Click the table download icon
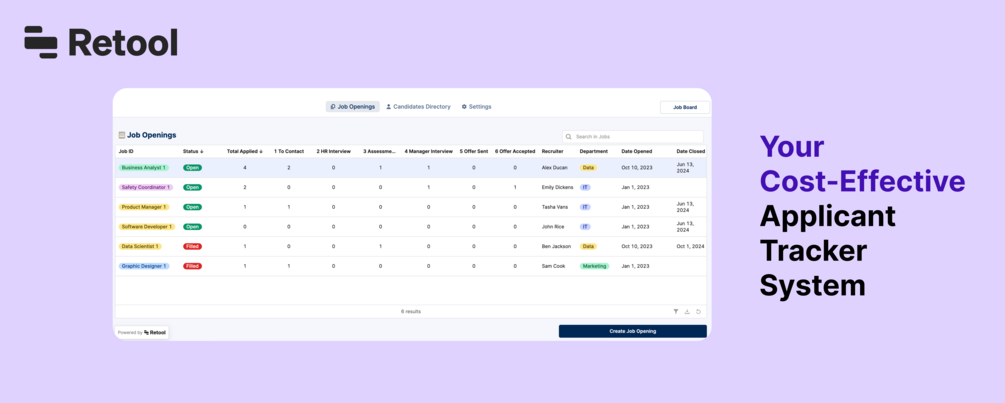The width and height of the screenshot is (1005, 403). pos(687,311)
